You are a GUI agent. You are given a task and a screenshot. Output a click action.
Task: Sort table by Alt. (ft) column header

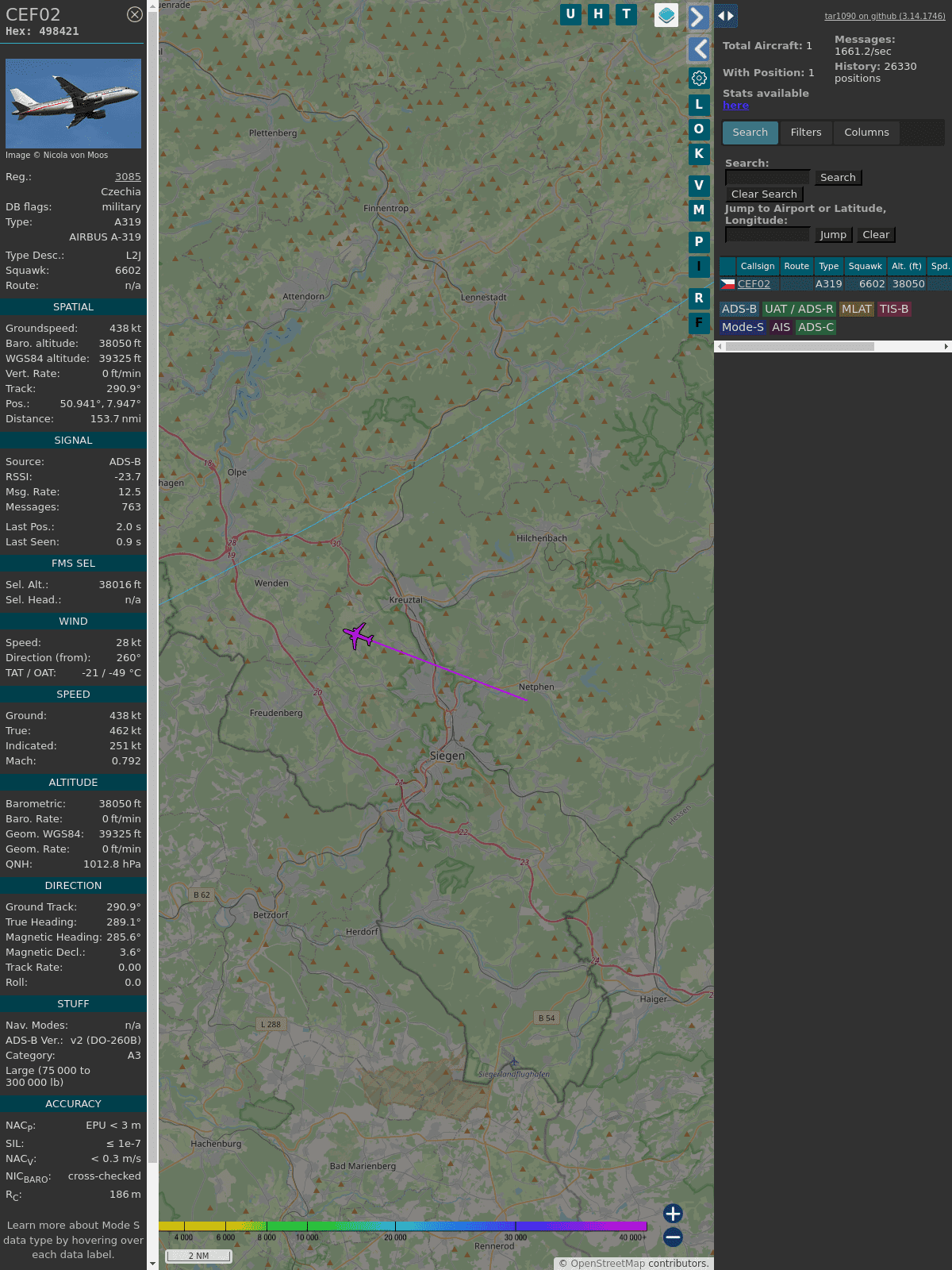point(907,267)
